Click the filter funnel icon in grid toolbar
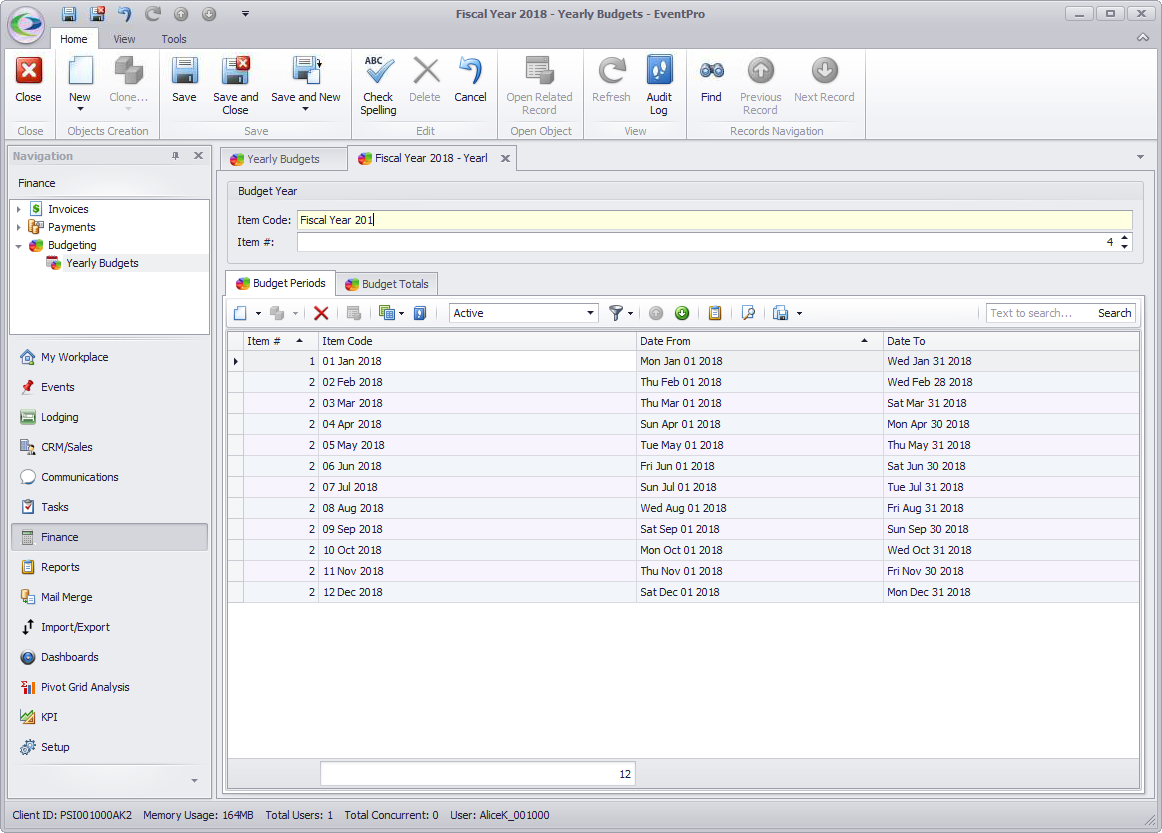The width and height of the screenshot is (1162, 833). coord(615,313)
